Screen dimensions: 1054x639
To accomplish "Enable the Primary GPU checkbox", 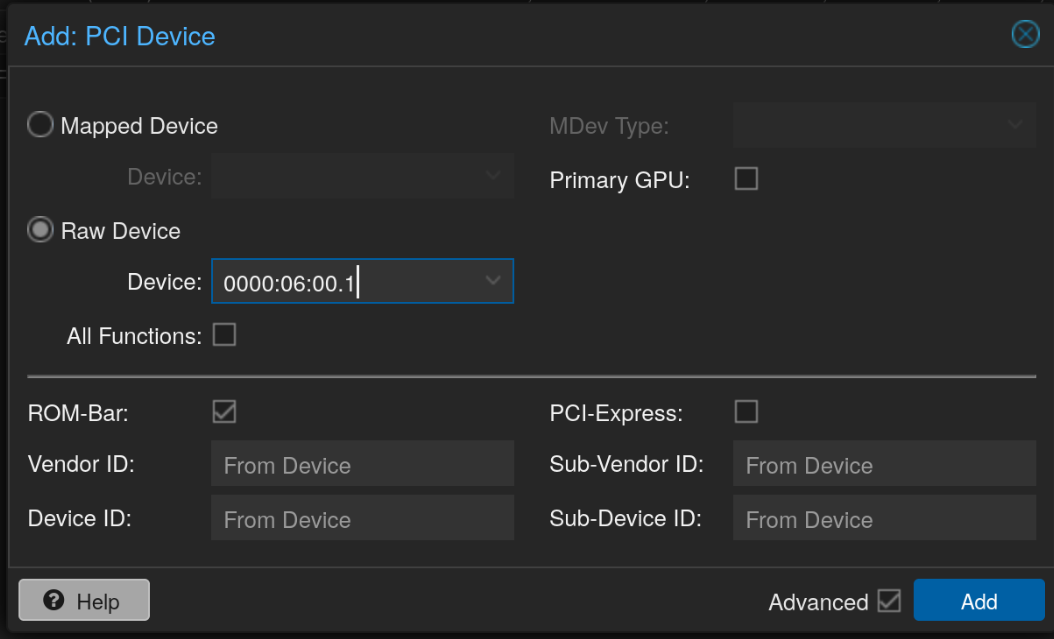I will [x=746, y=179].
